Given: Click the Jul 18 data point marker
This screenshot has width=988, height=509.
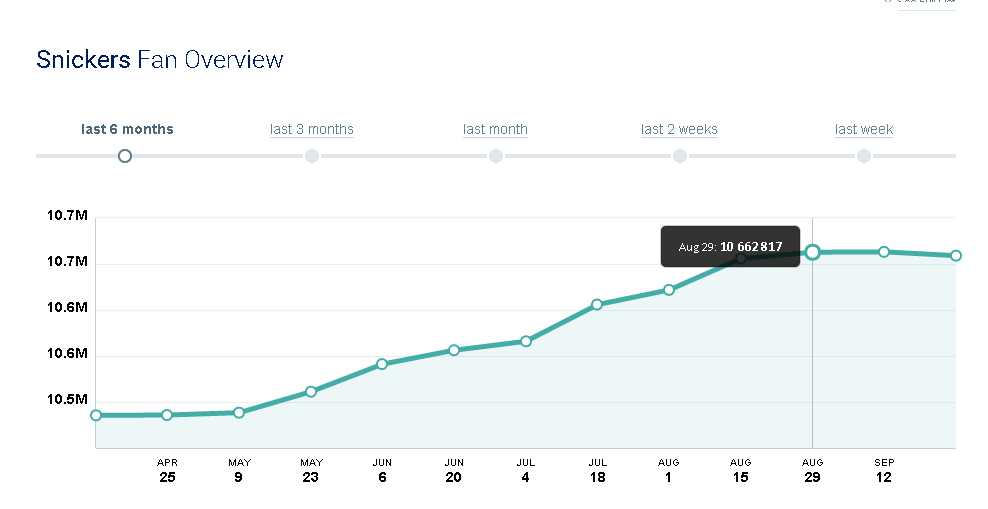Looking at the screenshot, I should (x=597, y=304).
